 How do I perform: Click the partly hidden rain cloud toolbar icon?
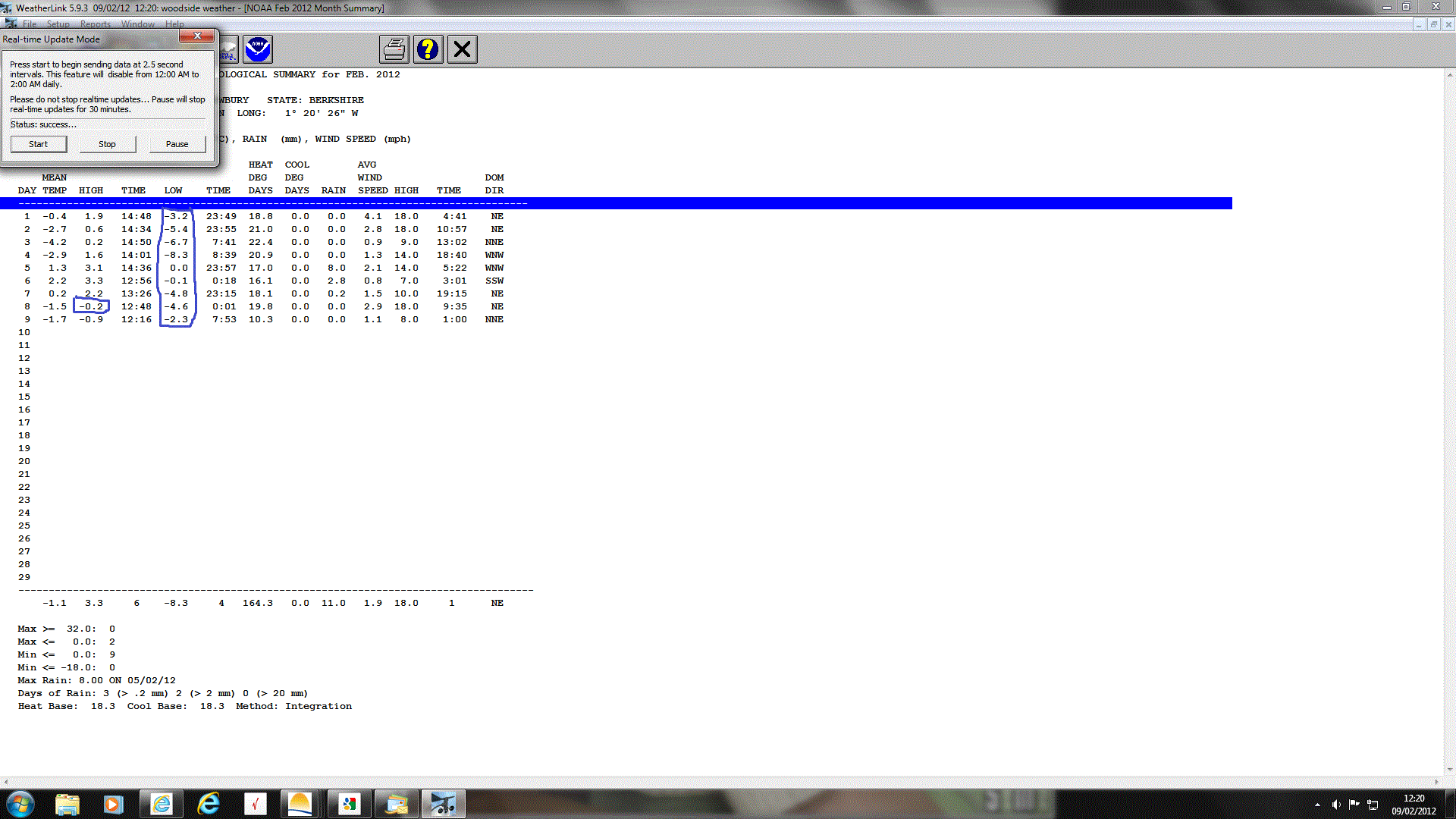pyautogui.click(x=228, y=50)
